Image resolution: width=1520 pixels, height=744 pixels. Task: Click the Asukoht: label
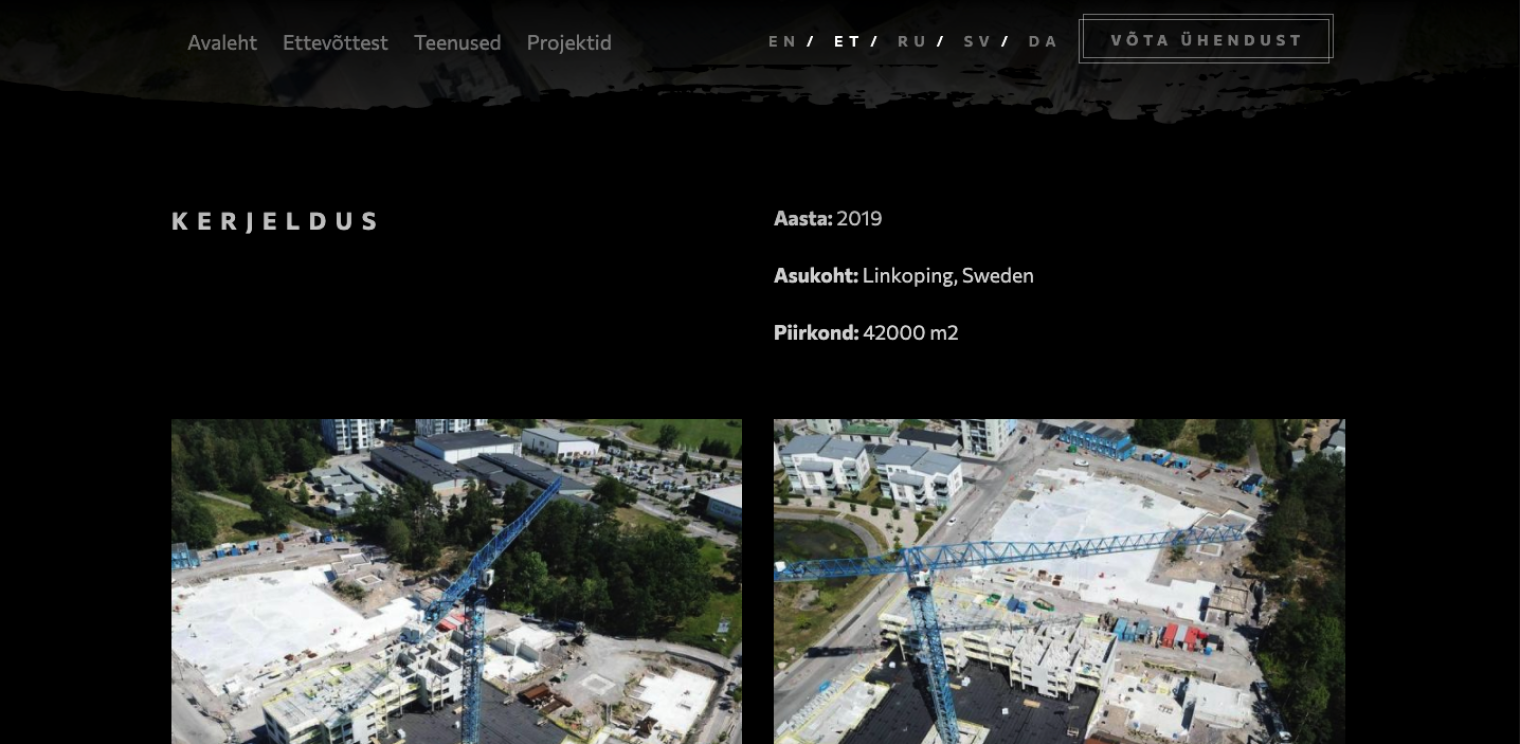(816, 275)
